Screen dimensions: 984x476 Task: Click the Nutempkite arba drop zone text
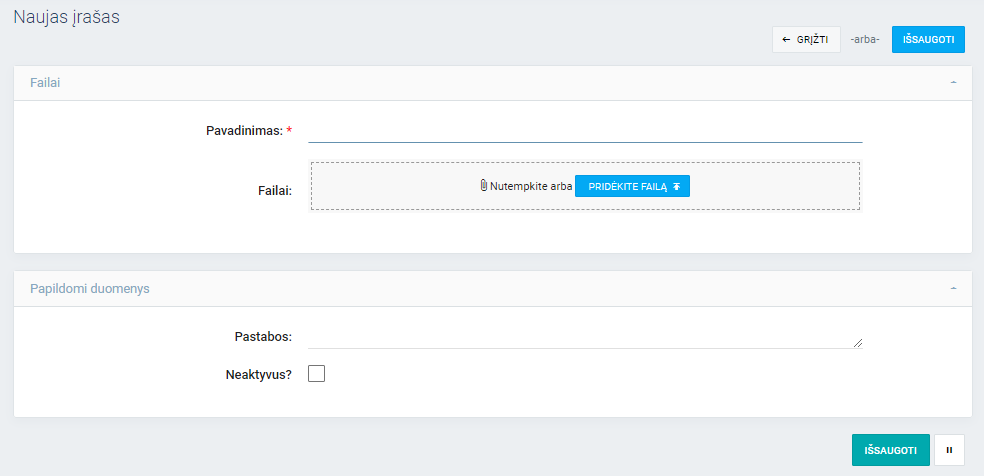(531, 187)
